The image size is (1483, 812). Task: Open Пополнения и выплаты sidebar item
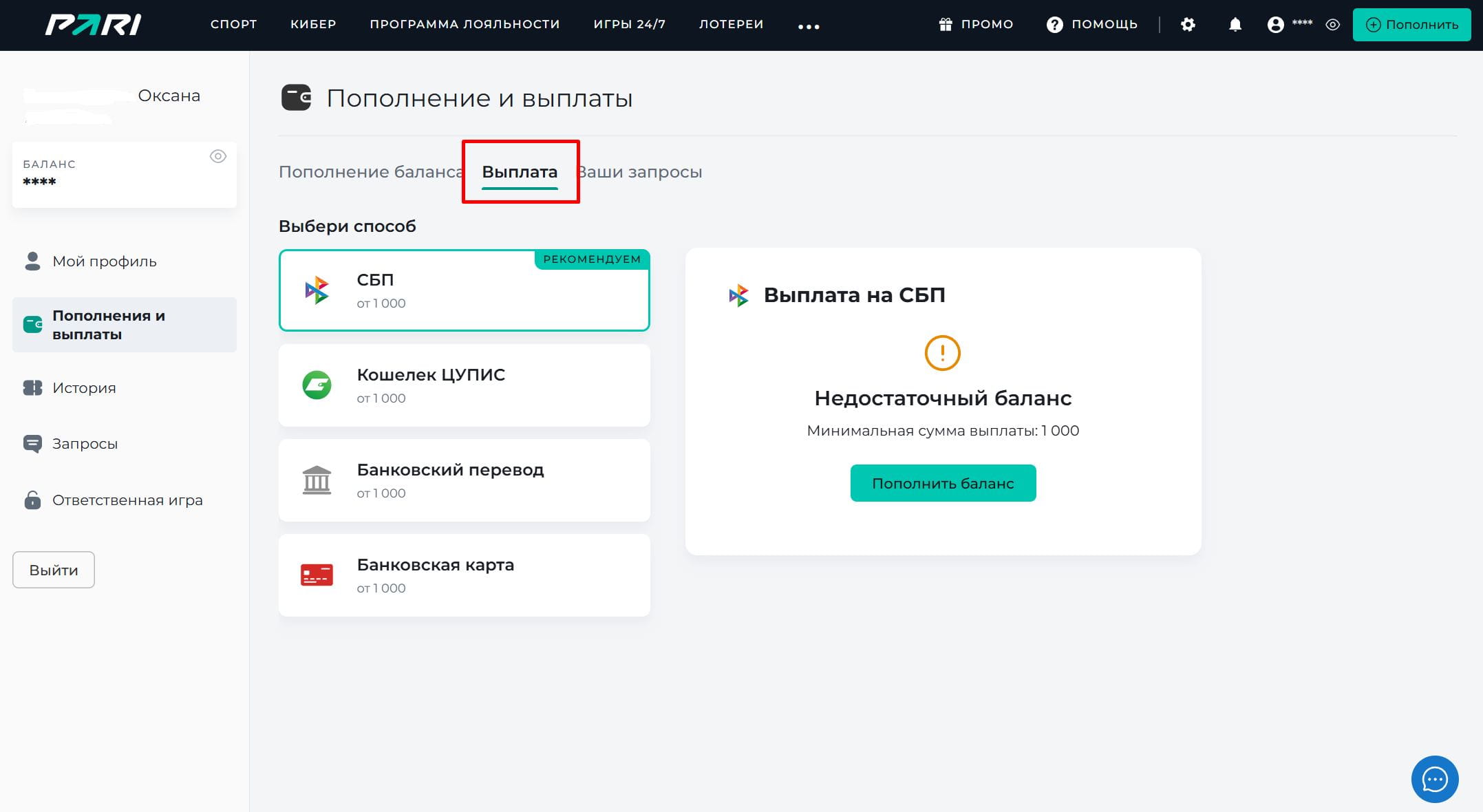[x=125, y=325]
